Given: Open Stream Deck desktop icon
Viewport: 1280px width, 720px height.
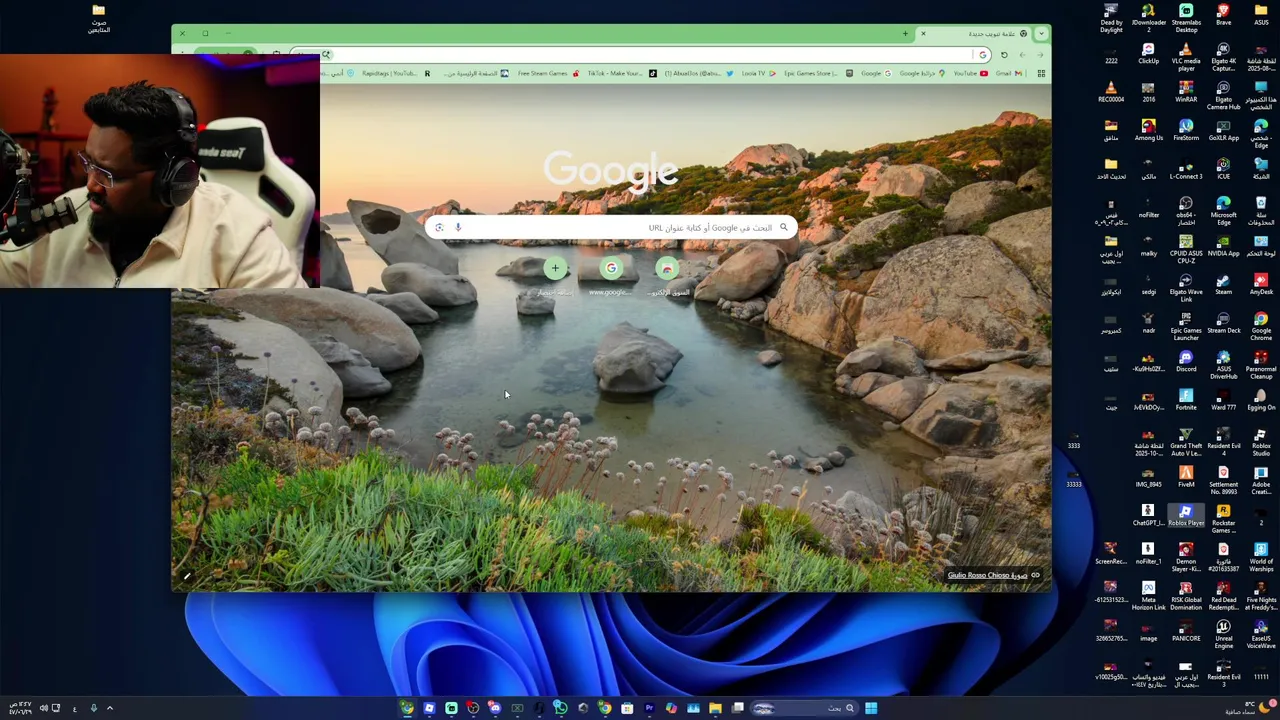Looking at the screenshot, I should (1223, 323).
